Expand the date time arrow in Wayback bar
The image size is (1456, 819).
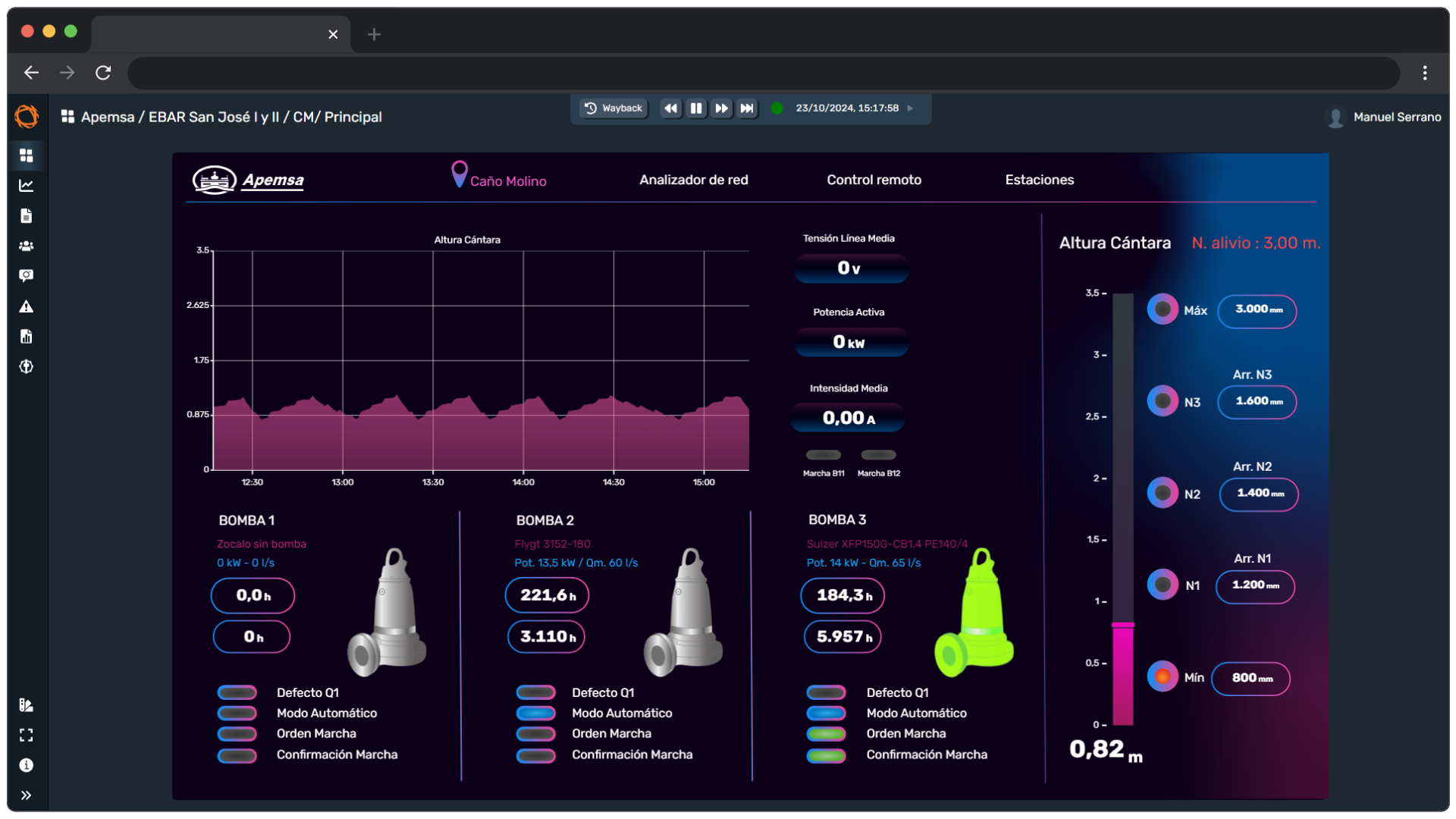(910, 108)
